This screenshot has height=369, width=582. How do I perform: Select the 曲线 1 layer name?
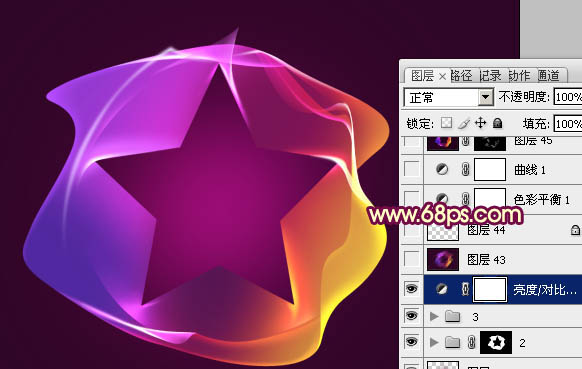click(530, 170)
